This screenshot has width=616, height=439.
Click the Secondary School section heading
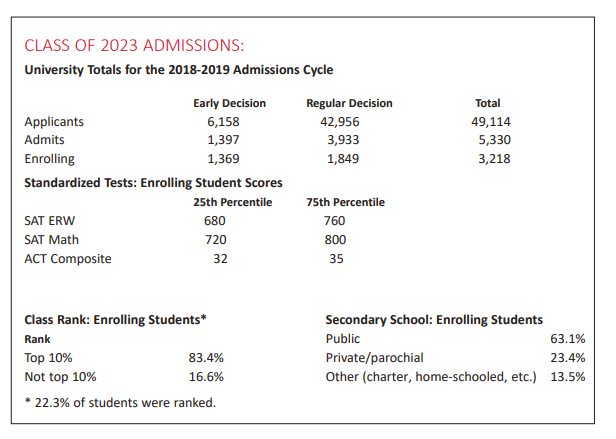pos(434,320)
